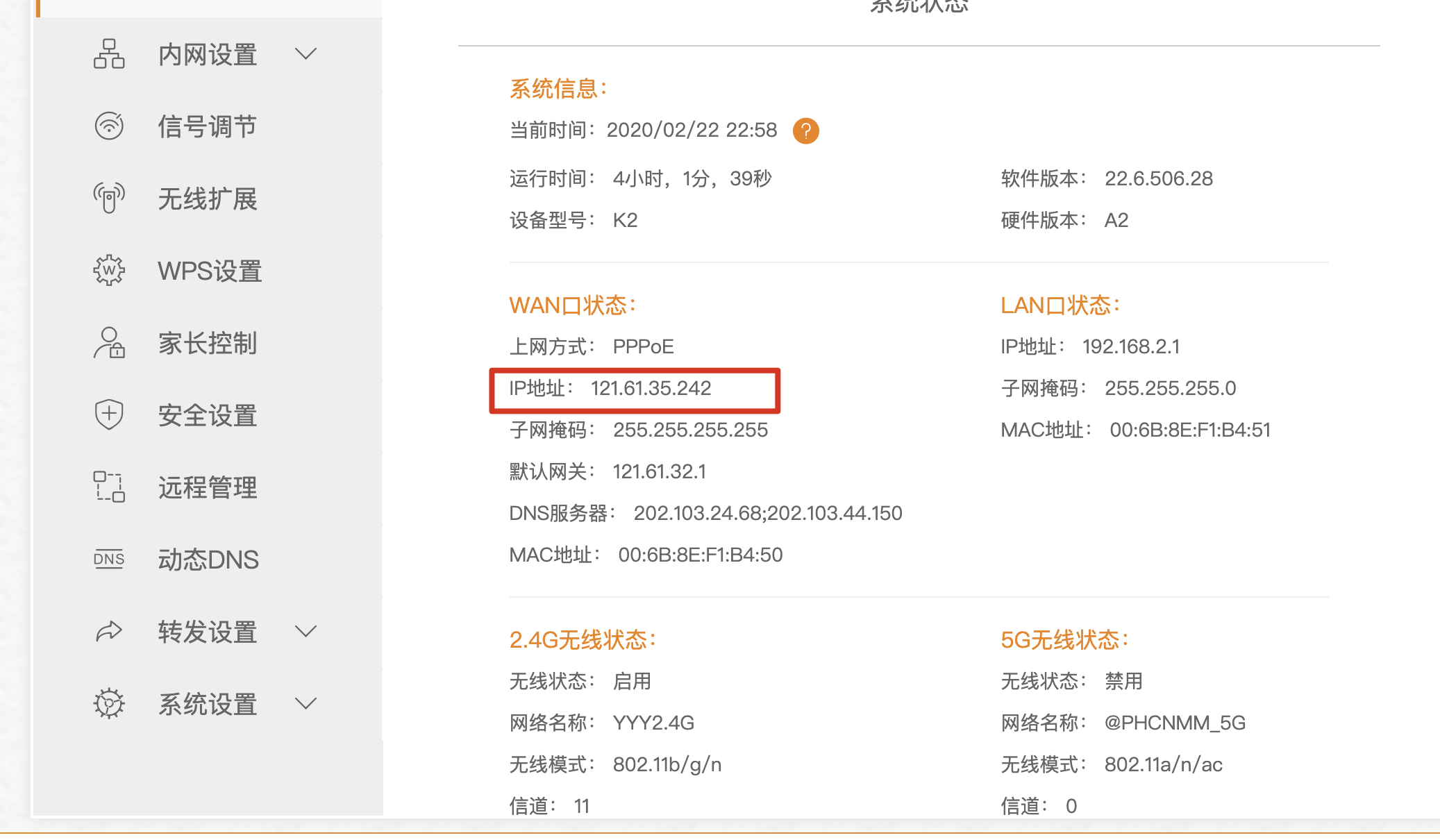Click the 家长控制 person lock icon
1440x840 pixels.
click(x=109, y=343)
